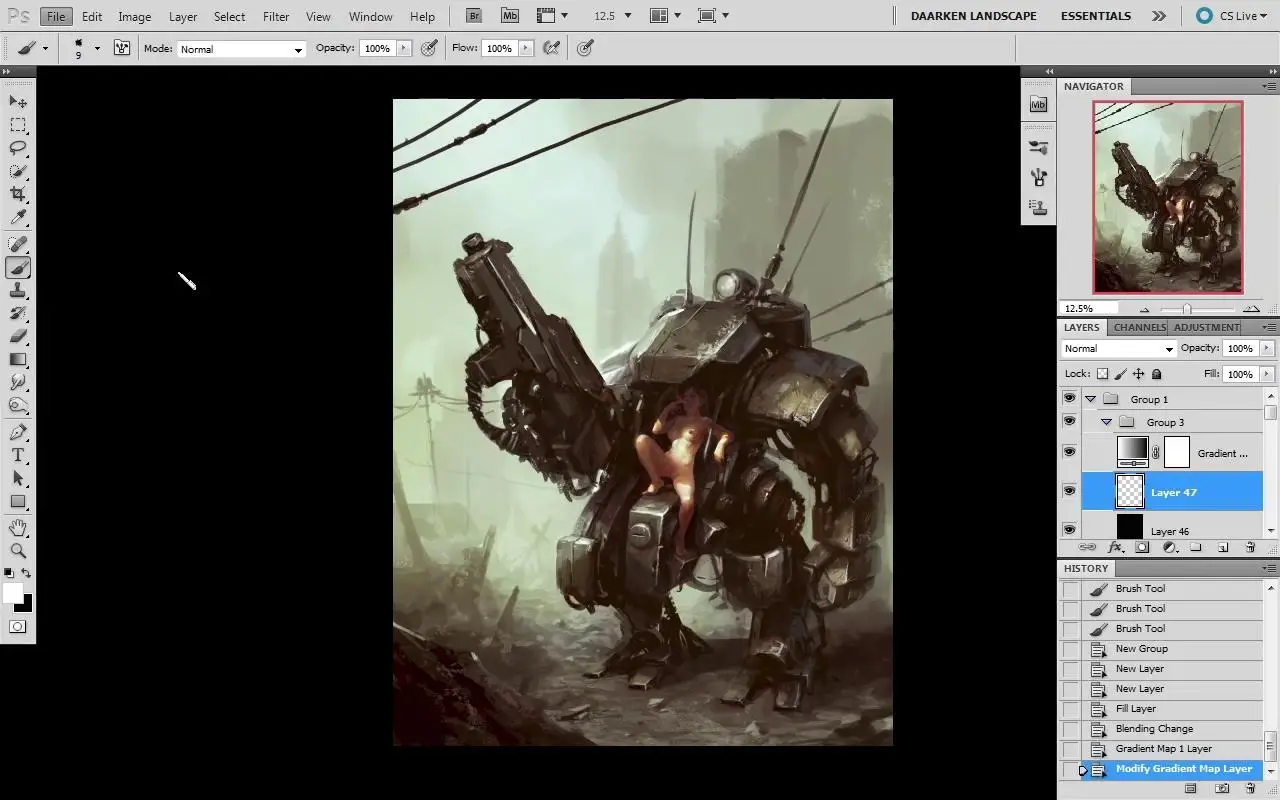Select the Clone Stamp tool
Image resolution: width=1280 pixels, height=800 pixels.
(x=18, y=290)
